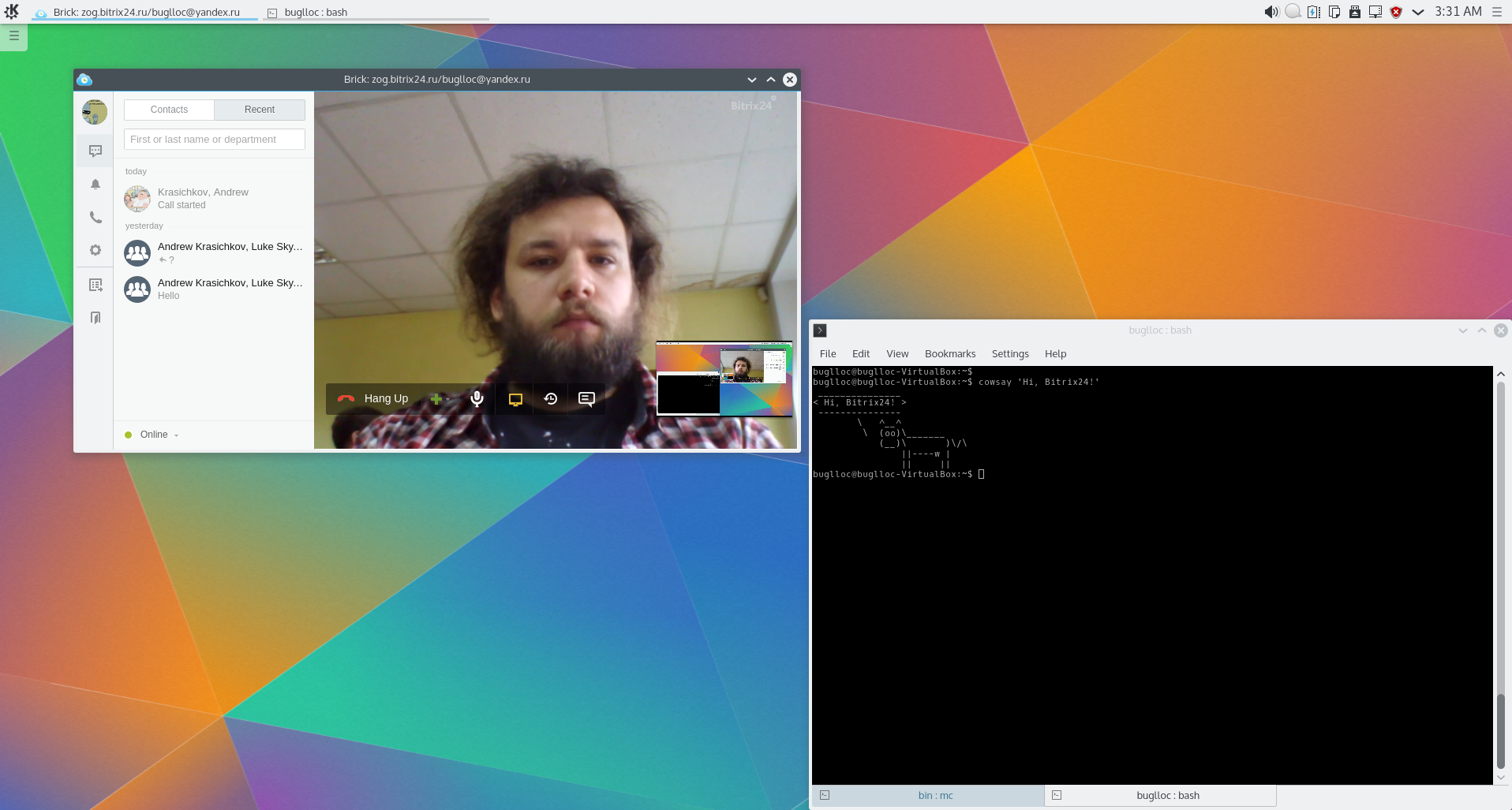
Task: Open removable device notifier in tray
Action: (1355, 12)
